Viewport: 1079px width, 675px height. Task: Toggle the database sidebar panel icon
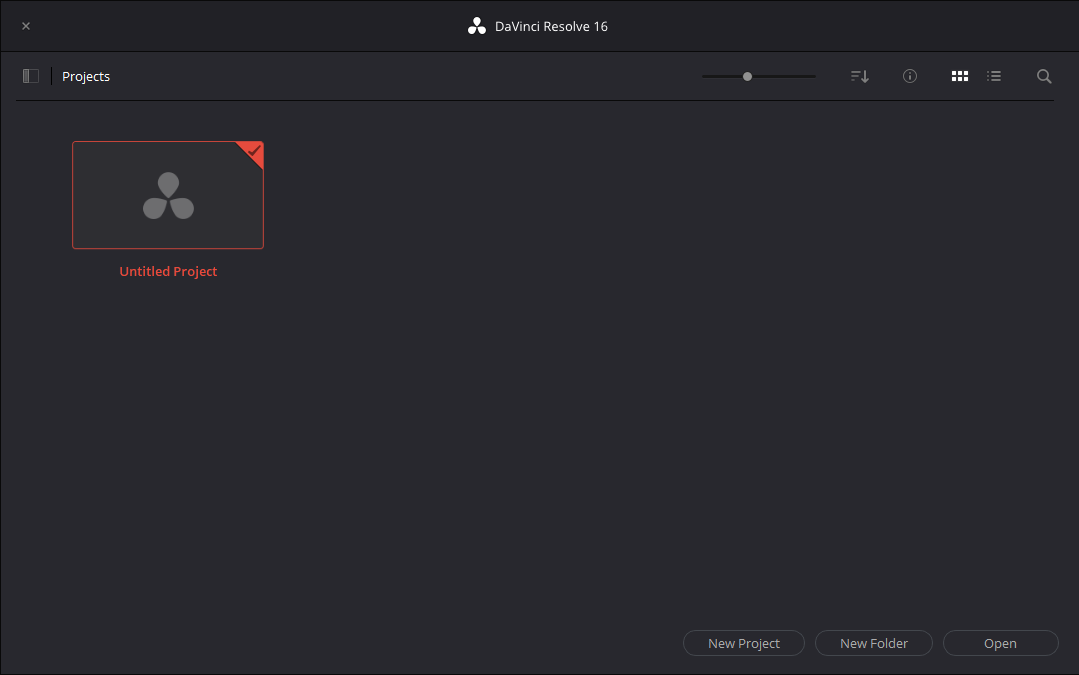pyautogui.click(x=30, y=76)
